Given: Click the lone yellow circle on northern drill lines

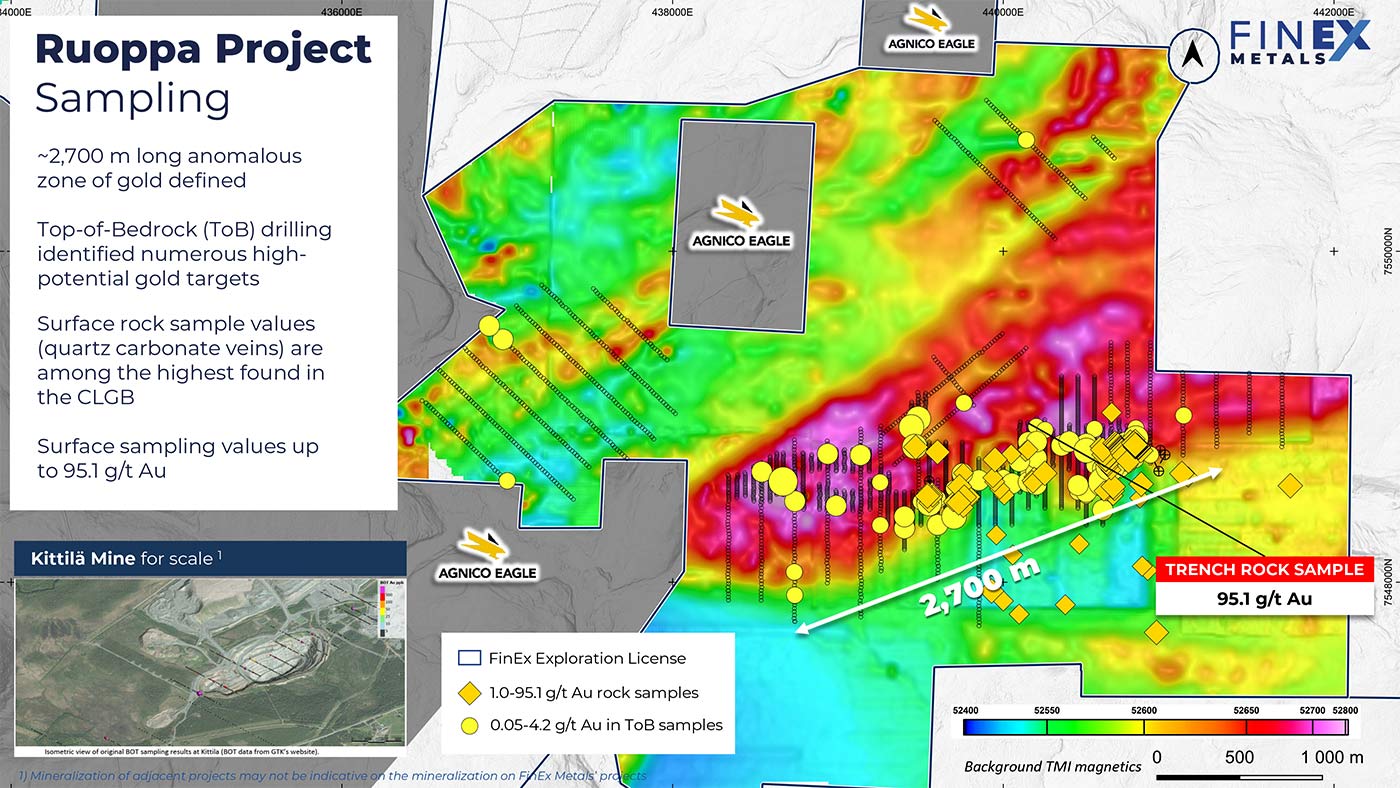Looking at the screenshot, I should 1025,140.
